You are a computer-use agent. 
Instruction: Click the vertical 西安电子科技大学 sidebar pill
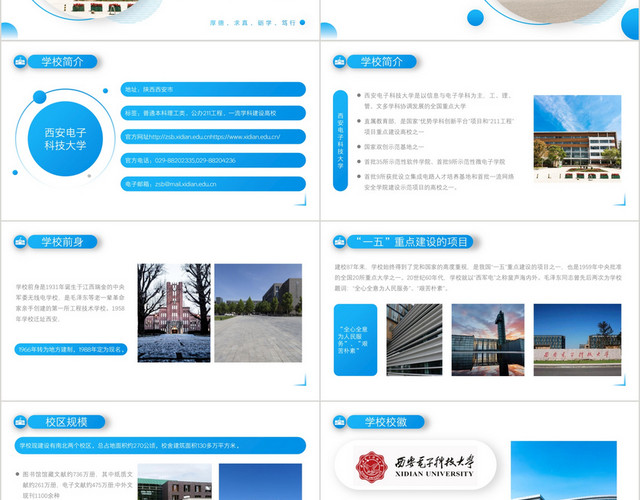[340, 140]
